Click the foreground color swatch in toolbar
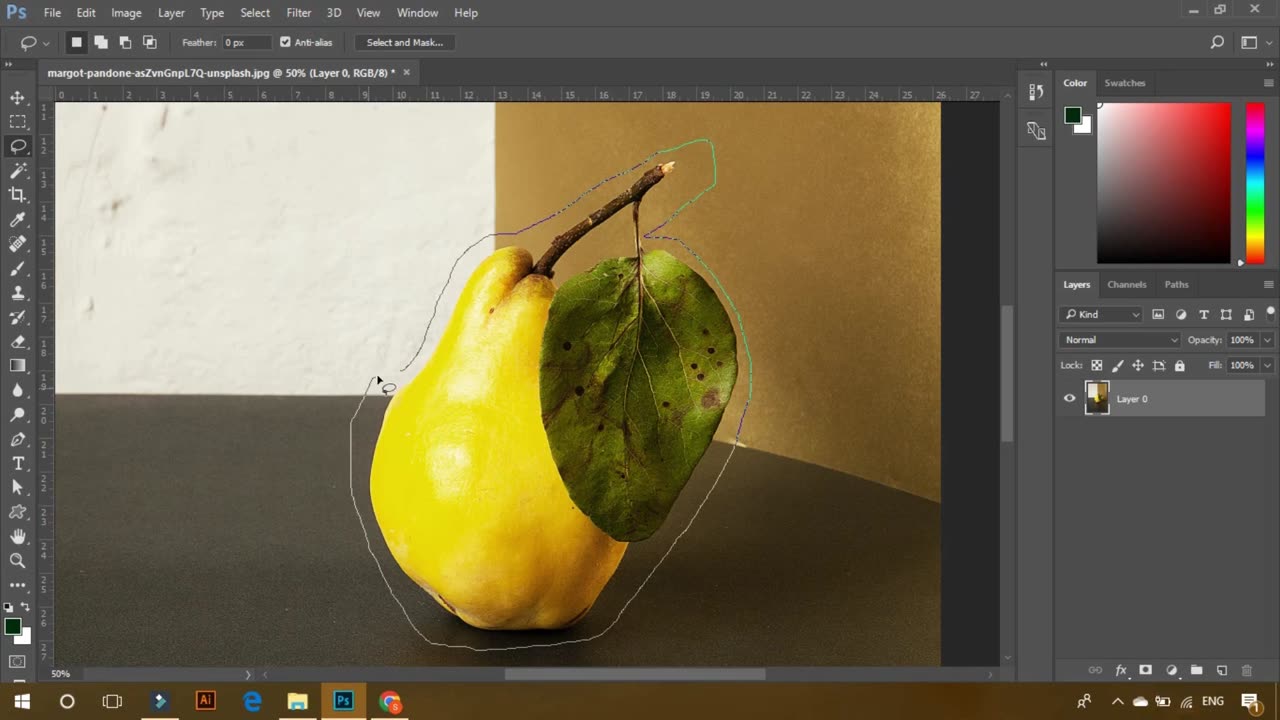This screenshot has width=1280, height=720. 12,626
